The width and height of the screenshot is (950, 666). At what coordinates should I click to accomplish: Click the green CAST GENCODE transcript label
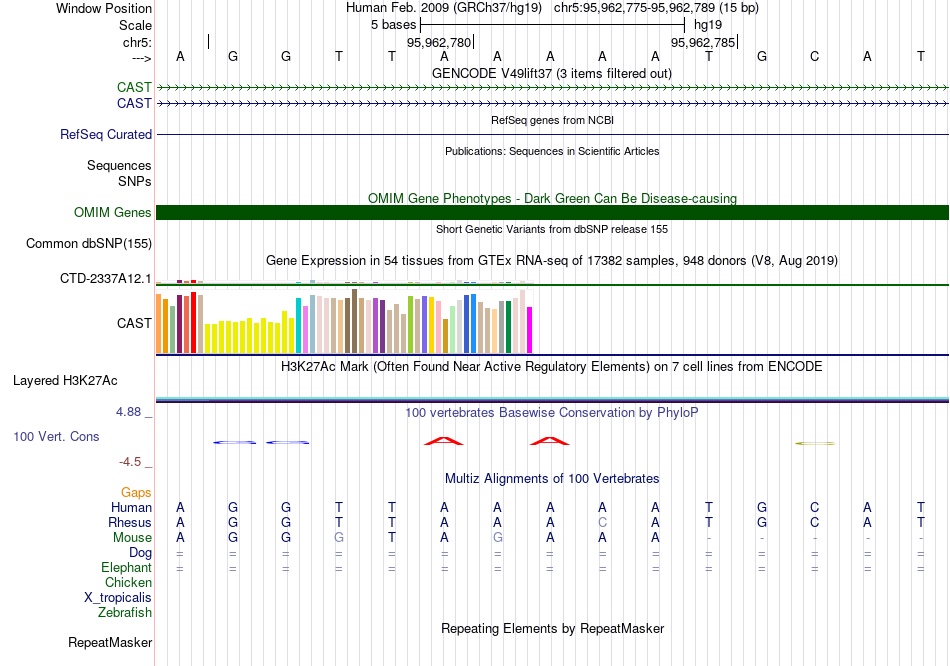[134, 88]
